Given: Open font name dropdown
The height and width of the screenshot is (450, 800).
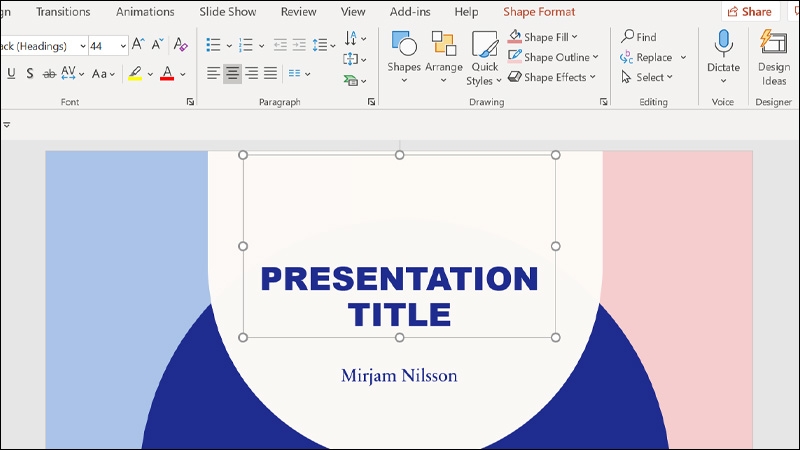Looking at the screenshot, I should point(83,46).
